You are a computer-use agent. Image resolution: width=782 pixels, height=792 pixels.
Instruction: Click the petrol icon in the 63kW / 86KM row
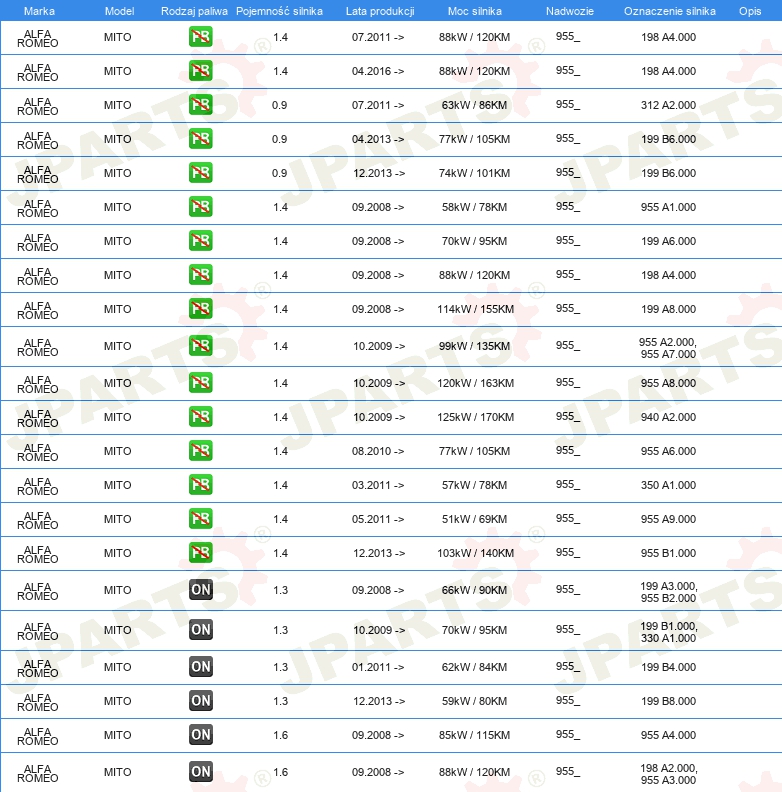200,105
